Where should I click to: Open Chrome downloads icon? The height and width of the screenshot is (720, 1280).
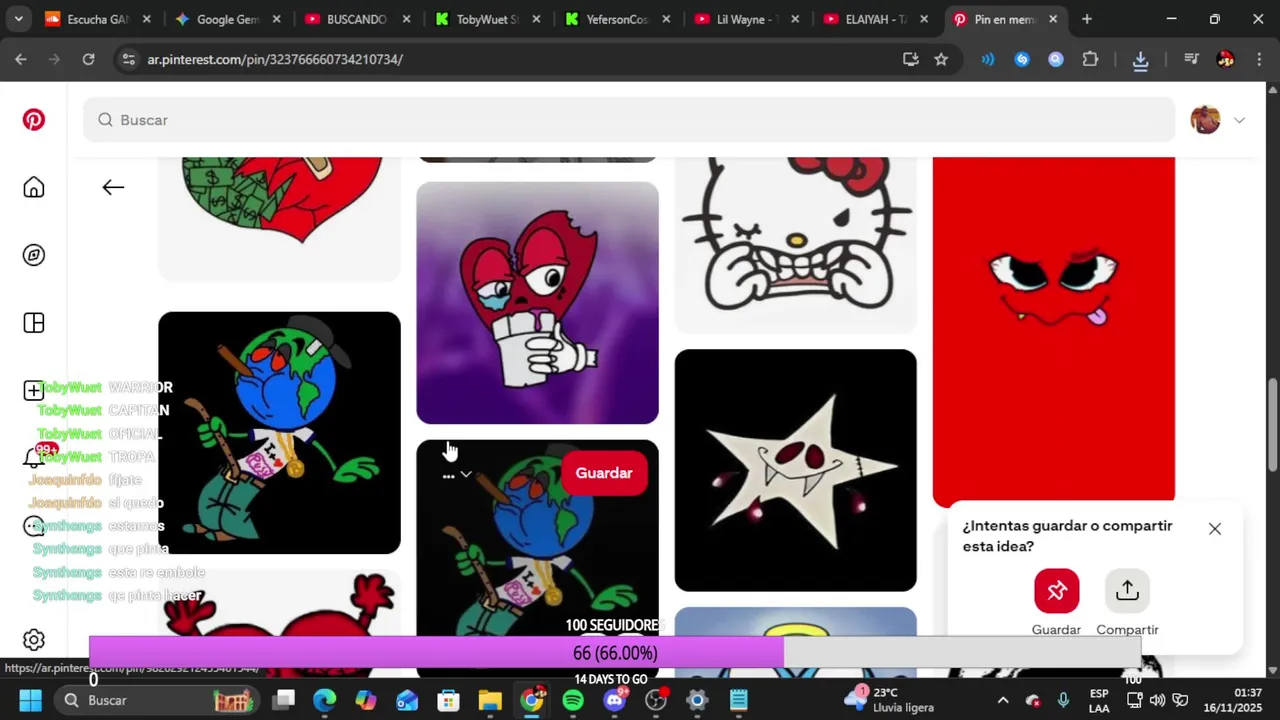coord(1140,60)
